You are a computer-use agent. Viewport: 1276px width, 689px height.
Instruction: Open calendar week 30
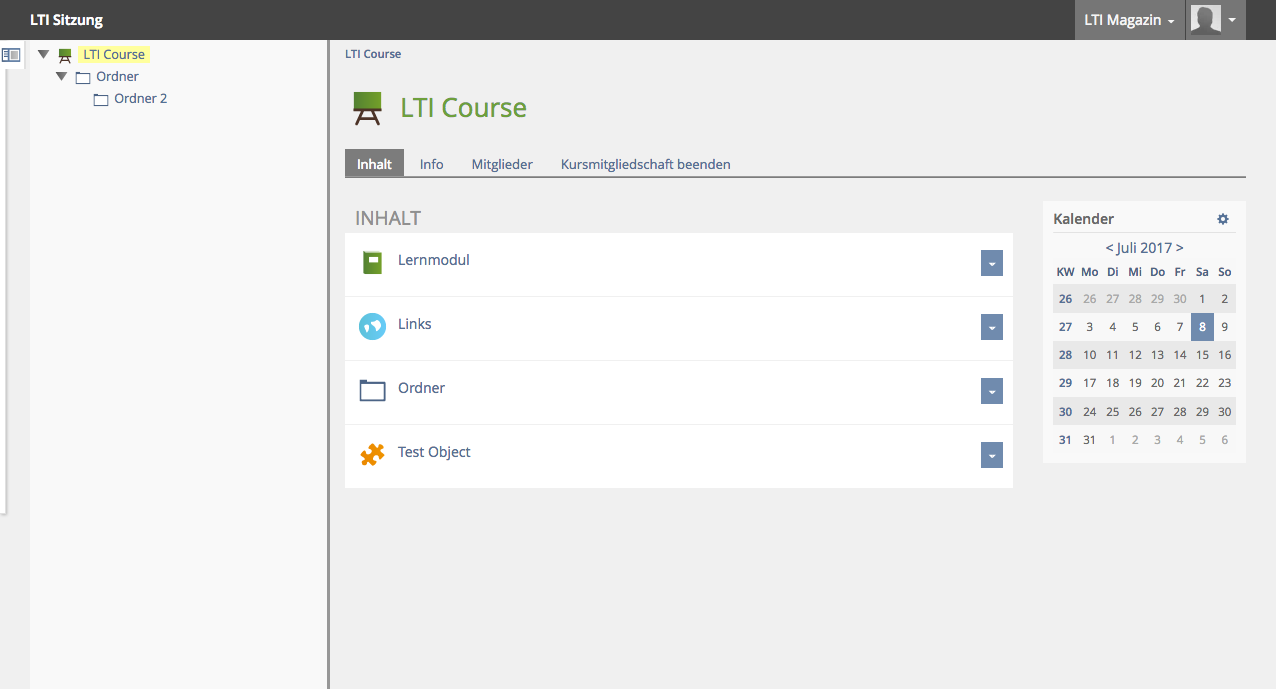[1065, 411]
